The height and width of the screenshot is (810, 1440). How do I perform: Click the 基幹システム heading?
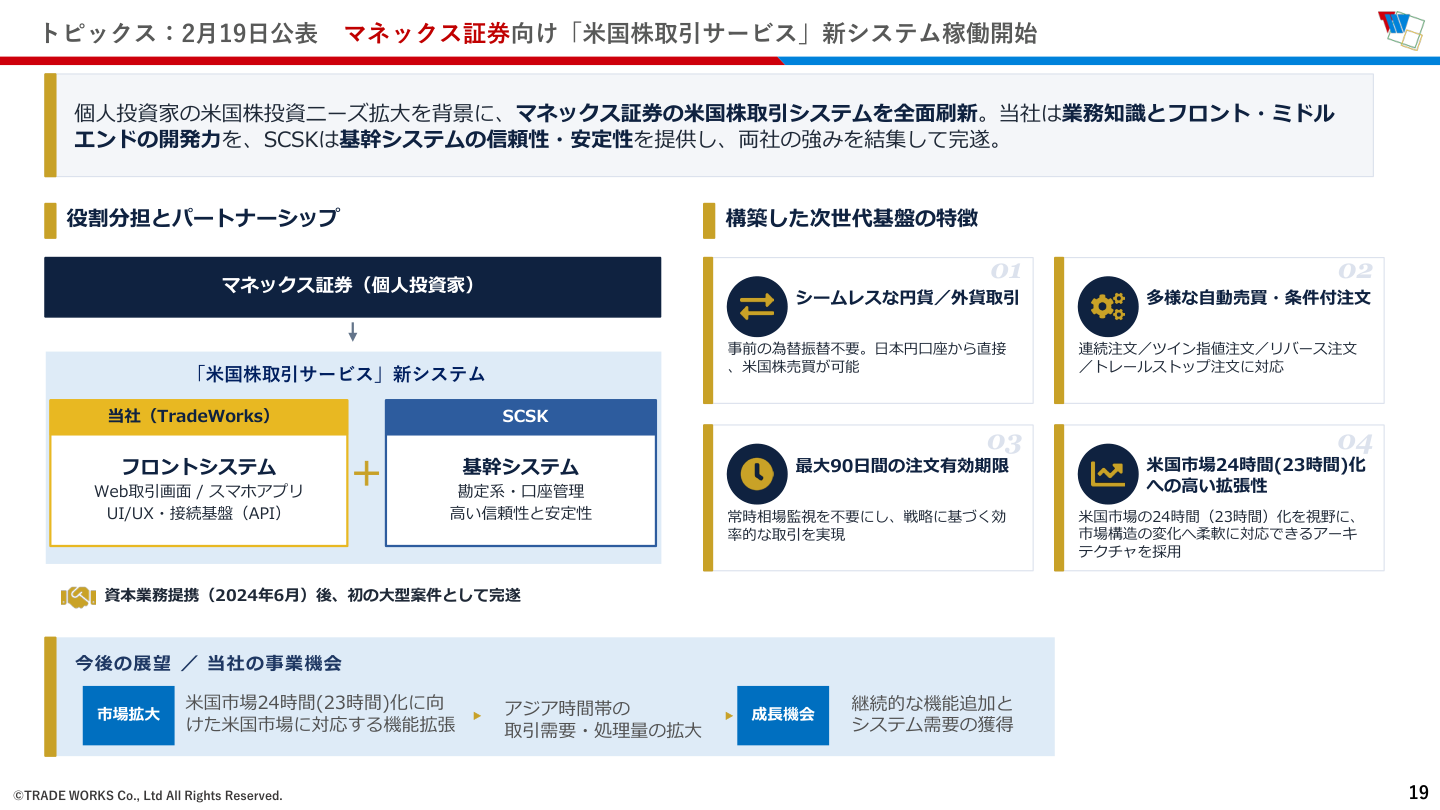click(521, 466)
